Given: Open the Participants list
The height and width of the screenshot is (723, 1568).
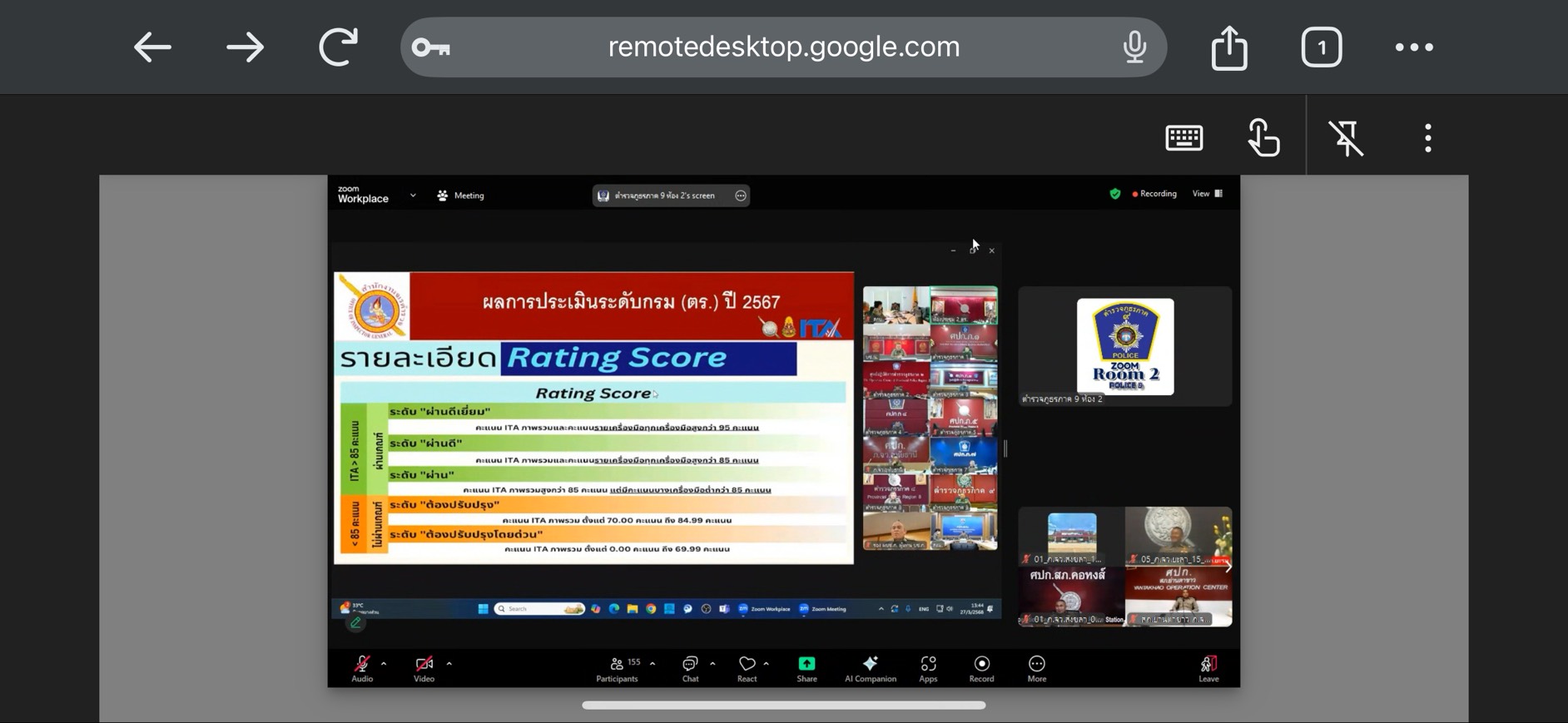Looking at the screenshot, I should click(617, 667).
